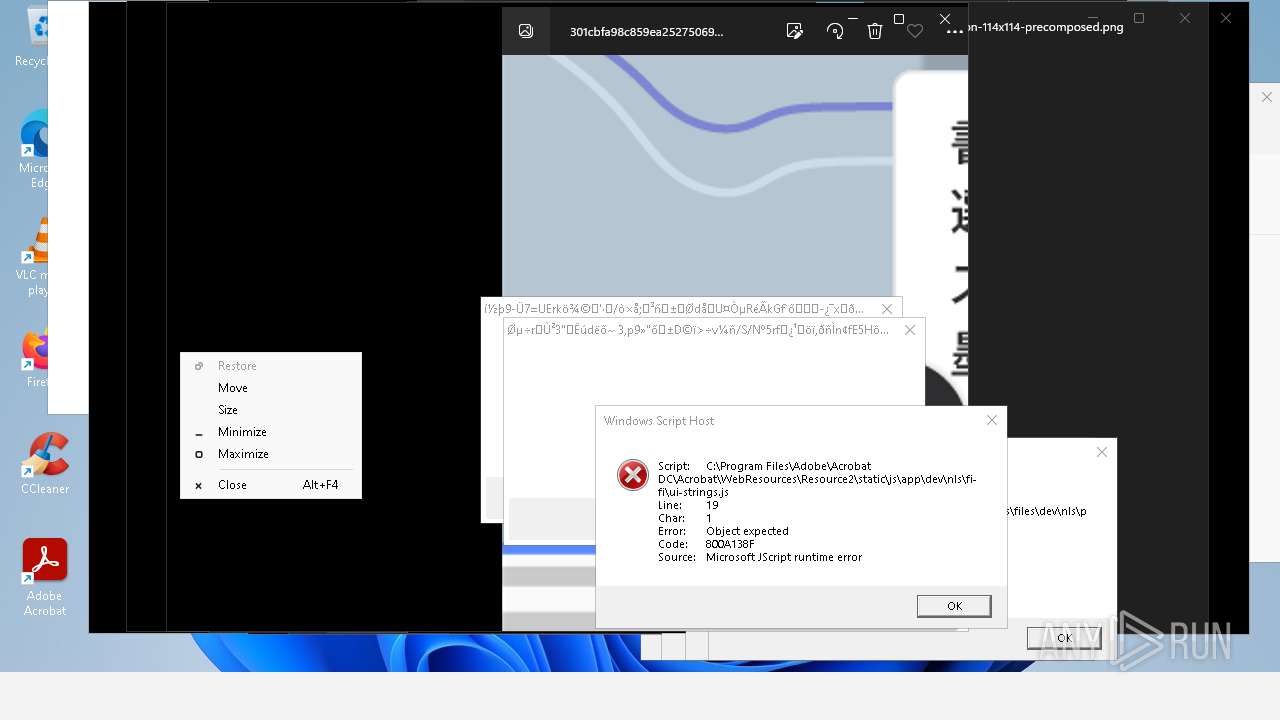The image size is (1280, 720).
Task: Click the Windows Script Host title text
Action: pyautogui.click(x=659, y=421)
